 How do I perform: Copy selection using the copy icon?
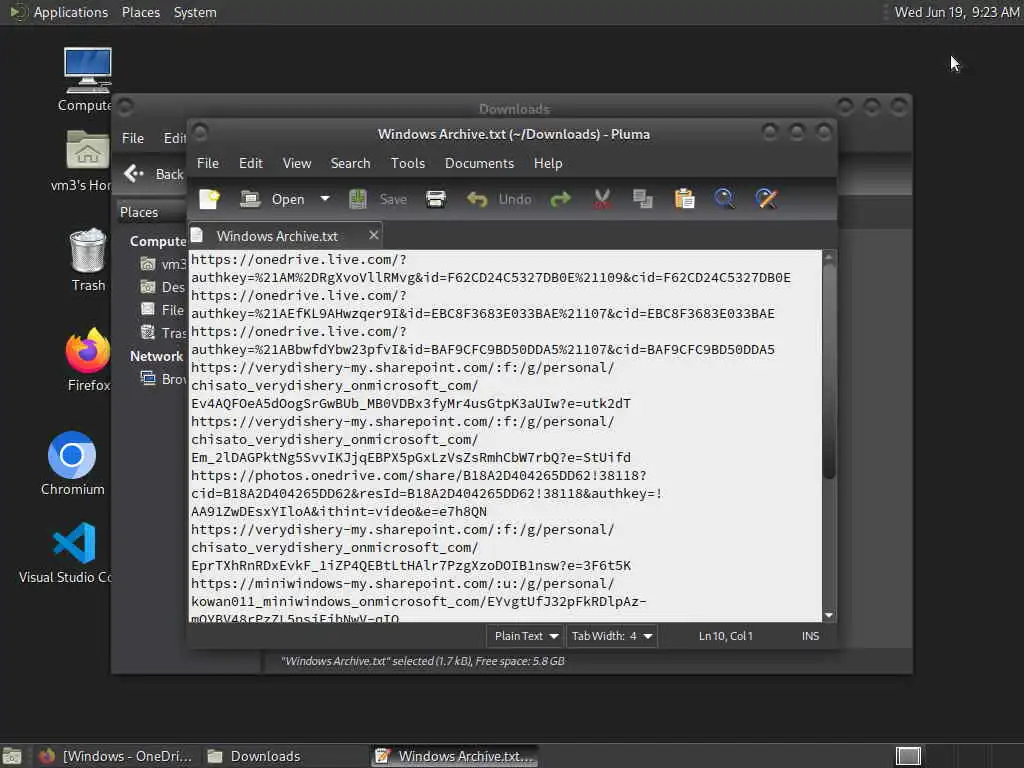point(643,199)
